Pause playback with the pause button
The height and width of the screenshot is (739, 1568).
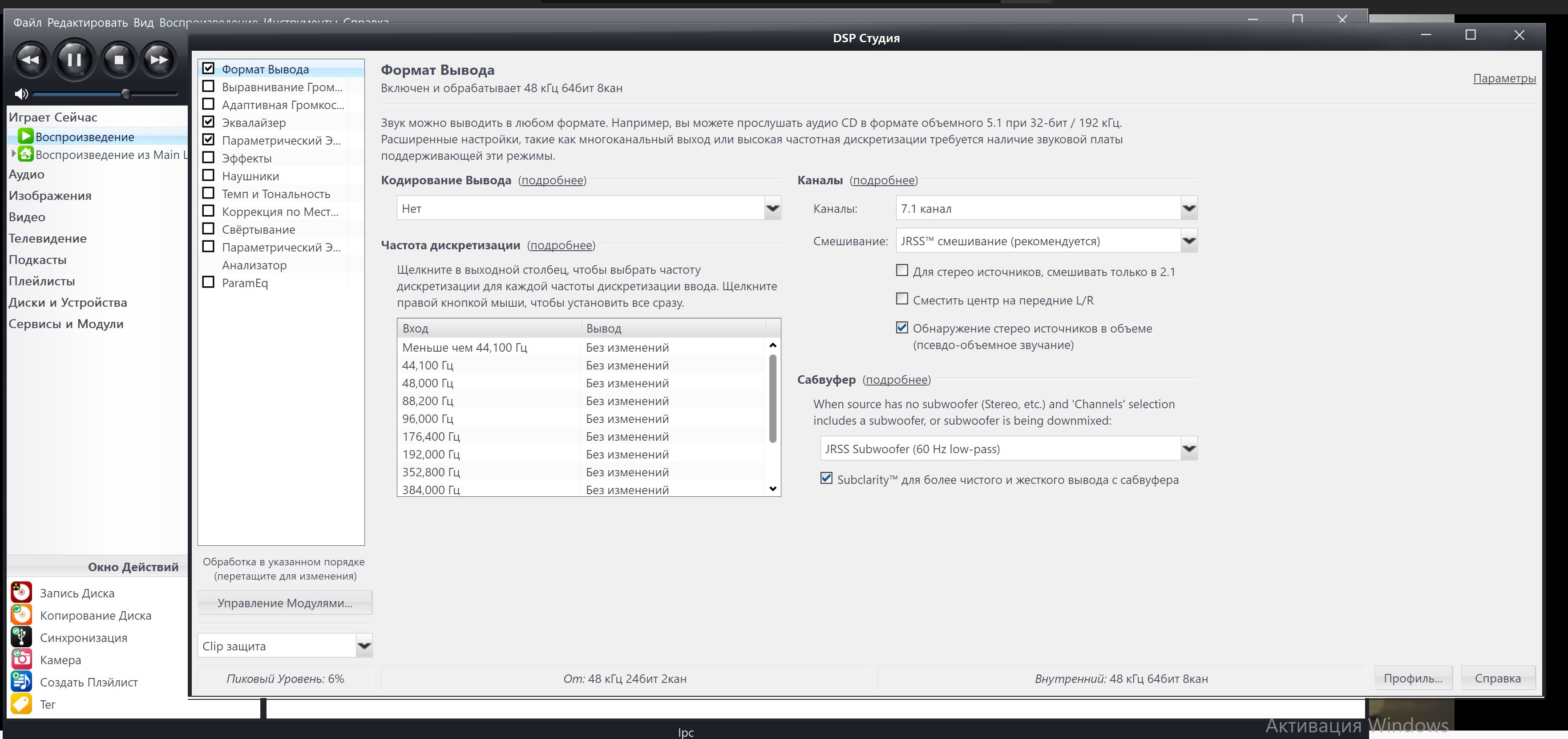tap(74, 60)
